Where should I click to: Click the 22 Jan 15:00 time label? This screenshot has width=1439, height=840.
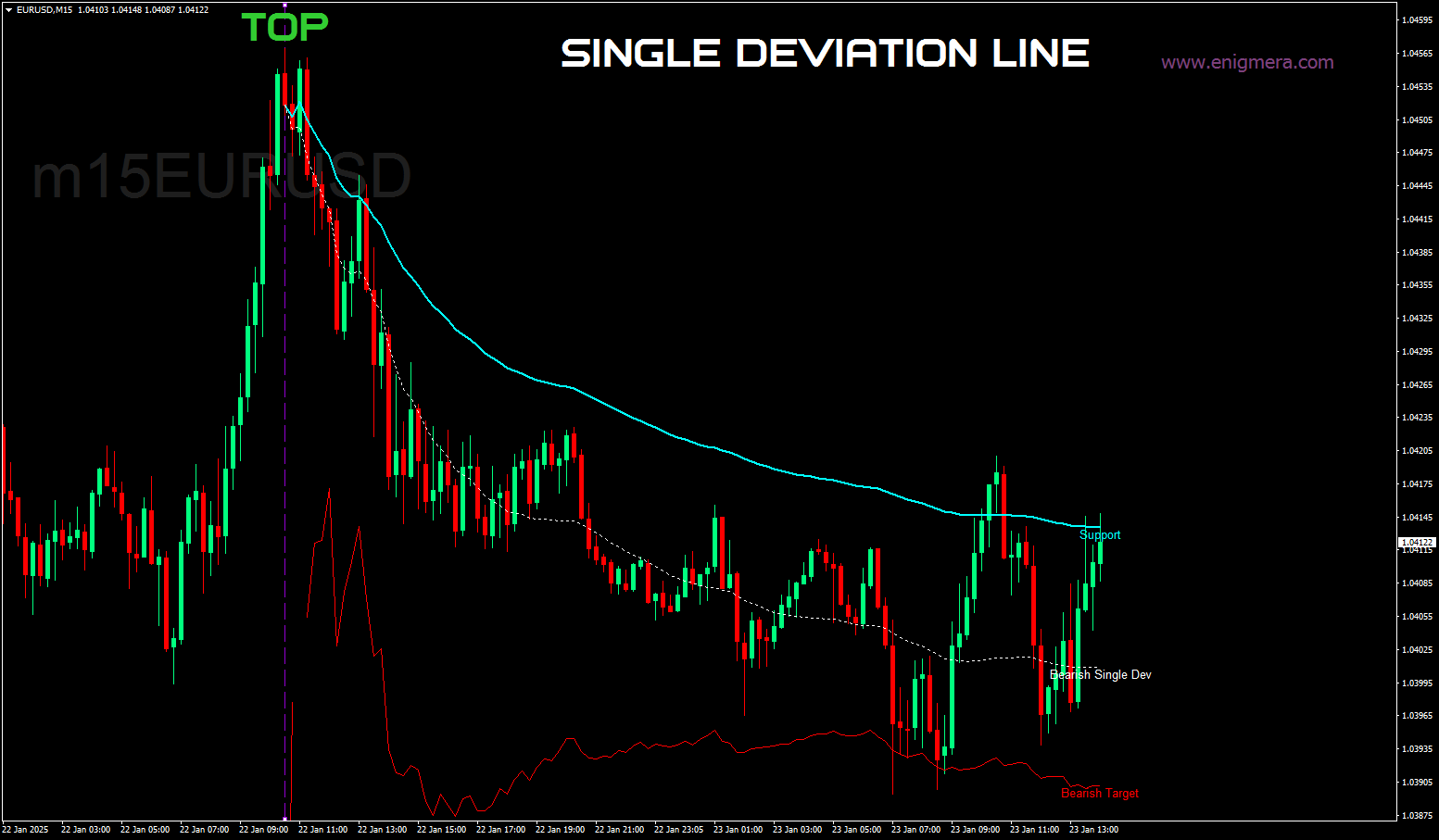point(441,830)
